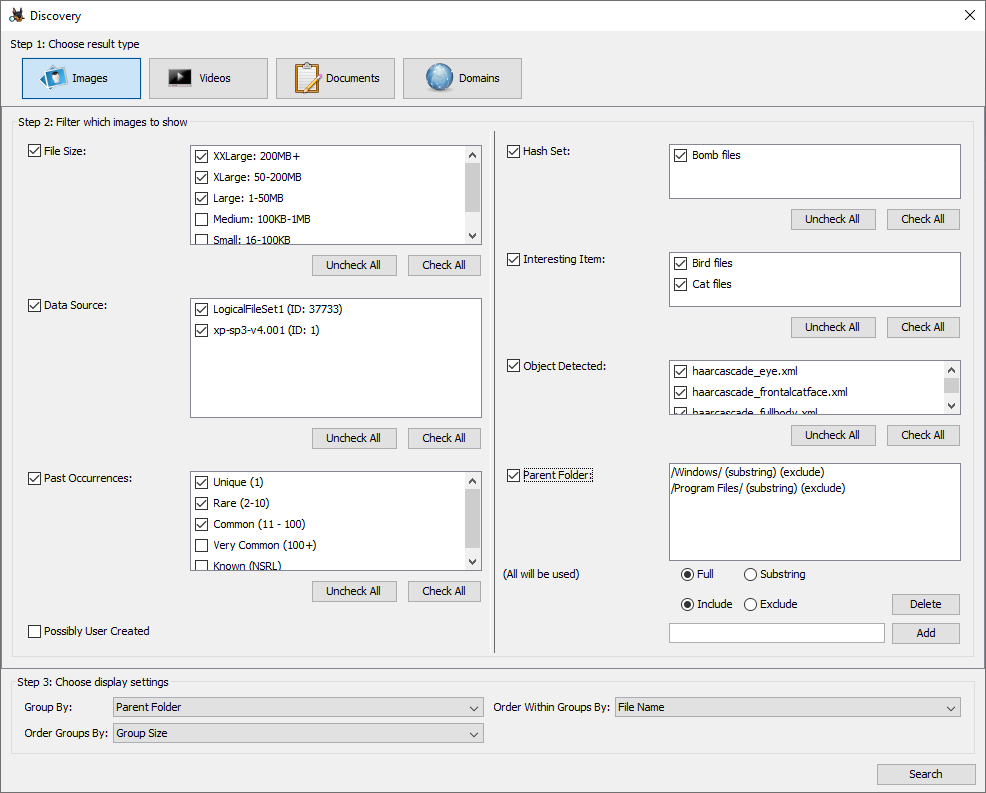Choose the Exclude radio button

click(751, 604)
